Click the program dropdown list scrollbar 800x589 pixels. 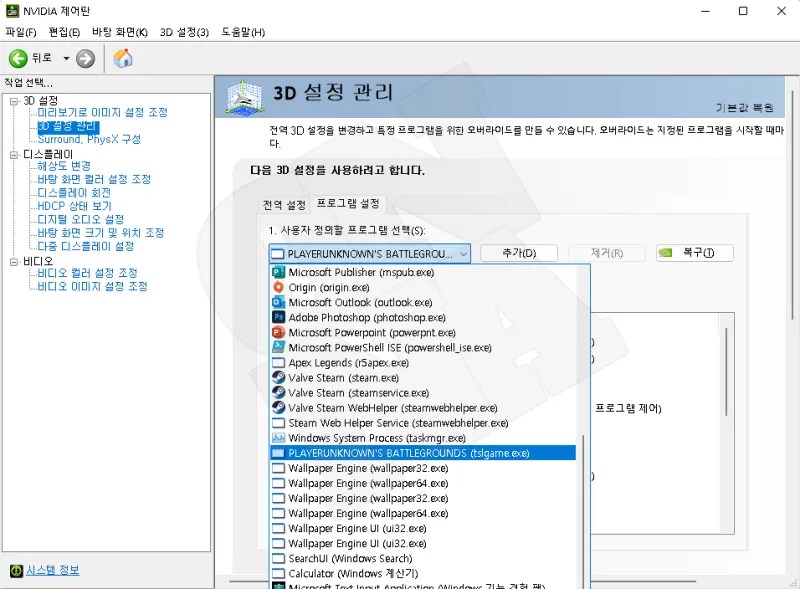[x=583, y=510]
